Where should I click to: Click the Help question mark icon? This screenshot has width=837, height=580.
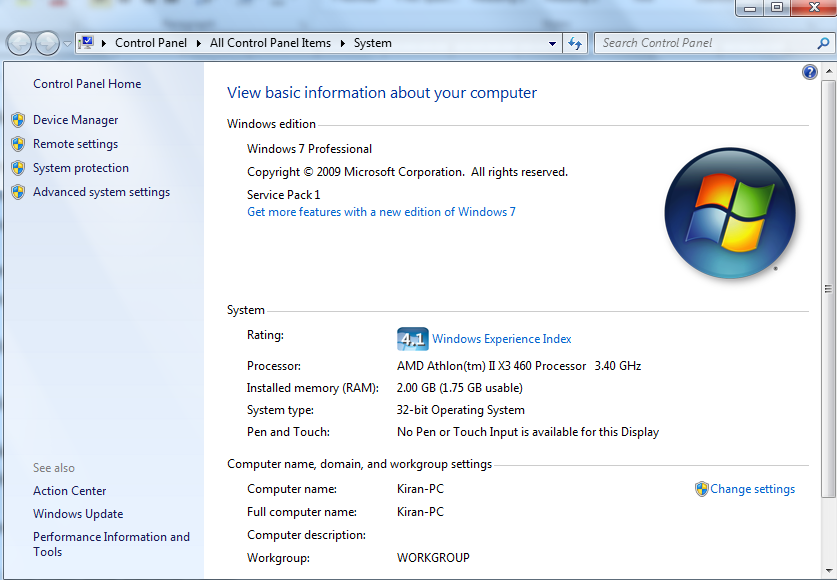click(x=809, y=72)
